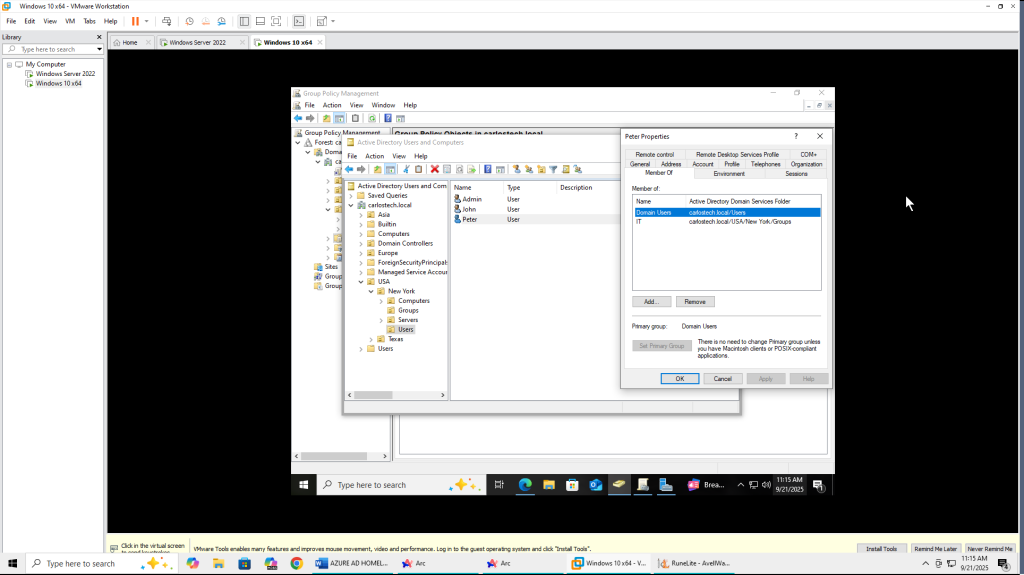Collapse the New York tree node
Image resolution: width=1024 pixels, height=575 pixels.
tap(370, 291)
